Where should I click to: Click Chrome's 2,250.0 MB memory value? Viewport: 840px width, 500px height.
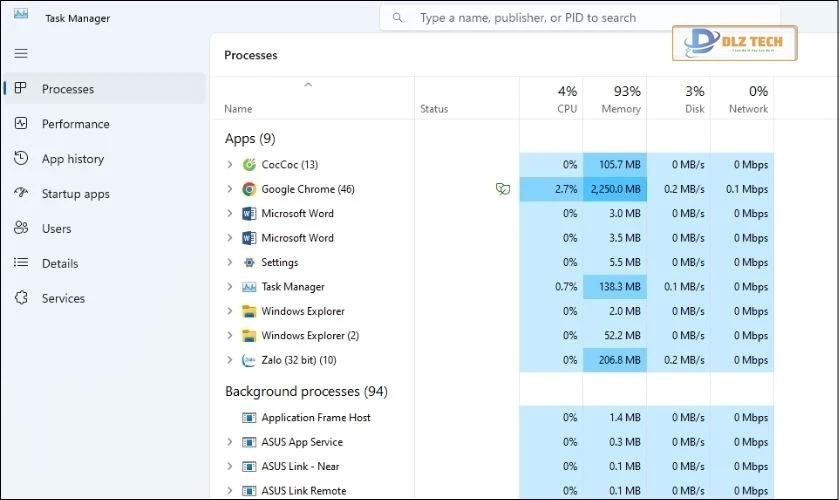tap(615, 189)
